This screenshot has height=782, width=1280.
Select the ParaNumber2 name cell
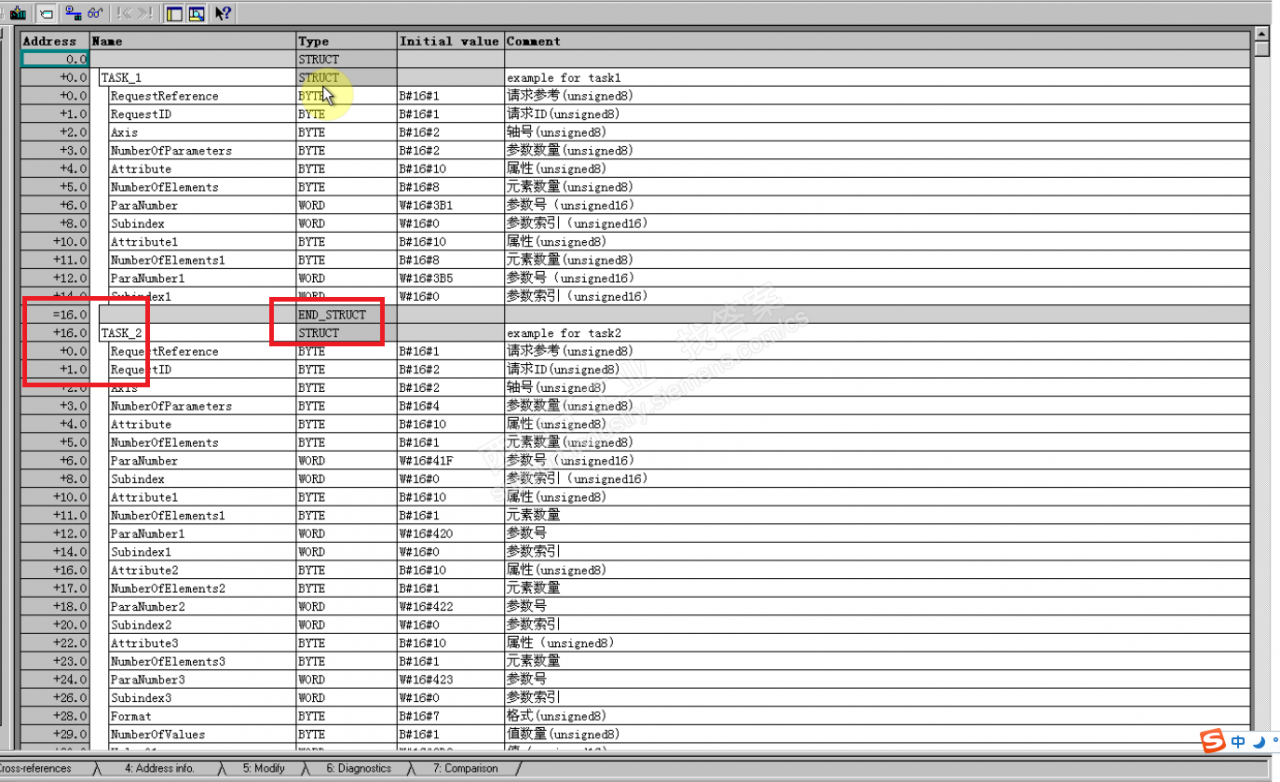(x=202, y=607)
